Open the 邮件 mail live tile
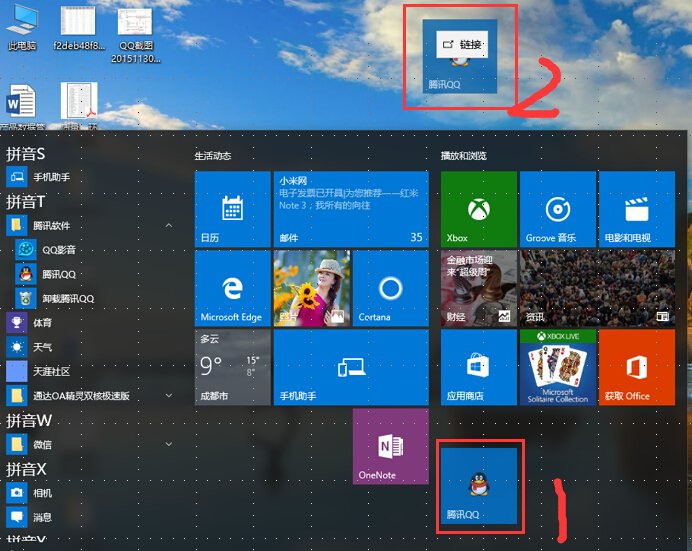692x551 pixels. (351, 209)
